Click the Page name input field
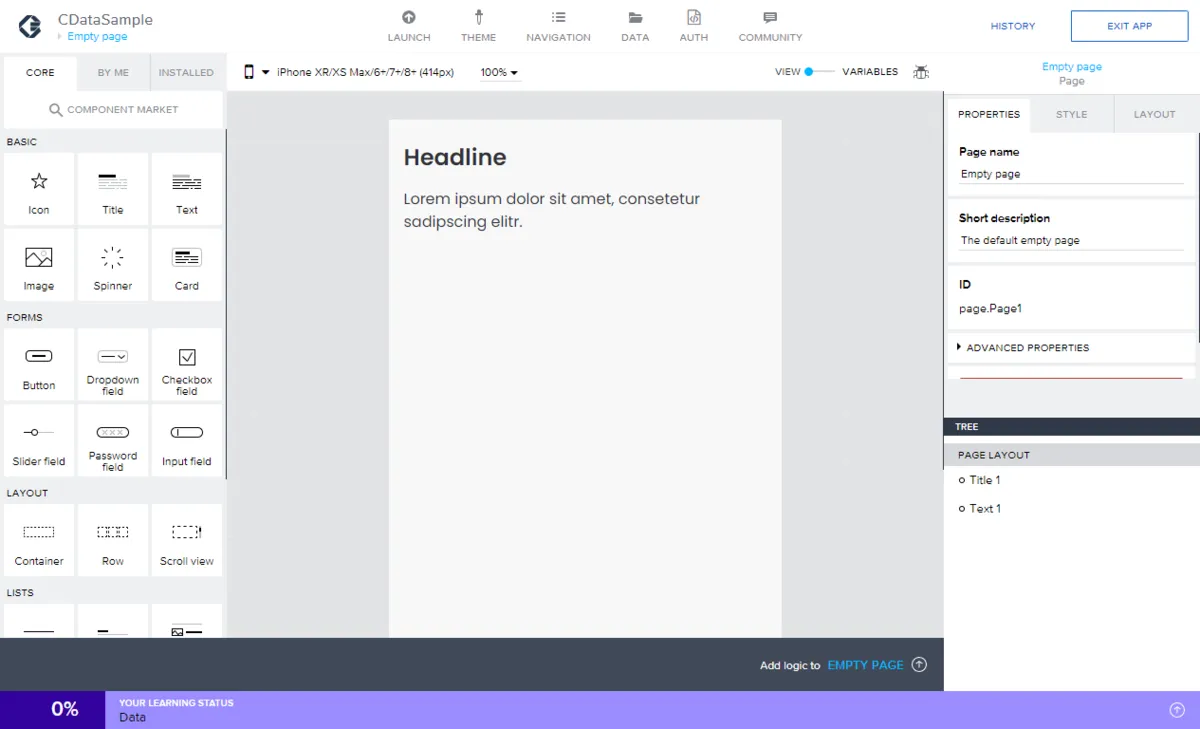Viewport: 1200px width, 729px height. tap(1070, 174)
